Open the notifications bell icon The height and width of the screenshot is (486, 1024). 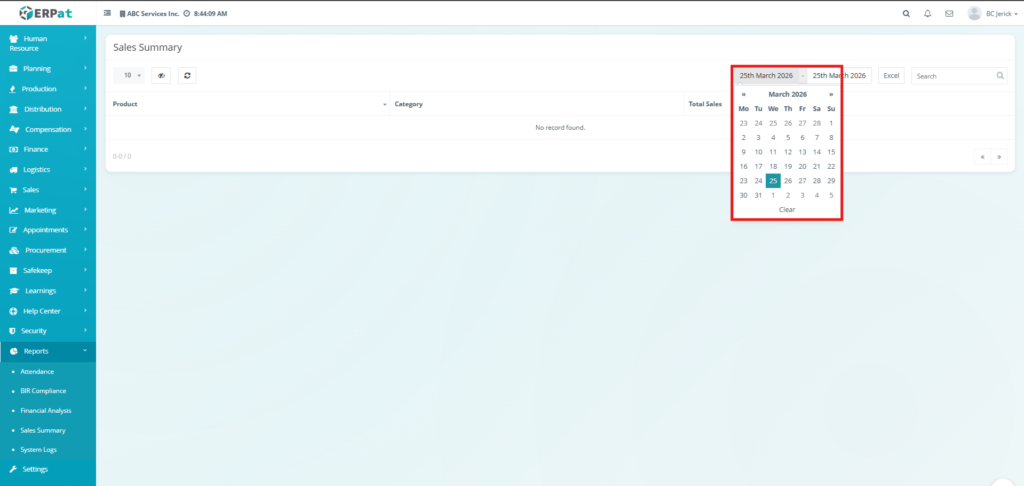coord(928,14)
